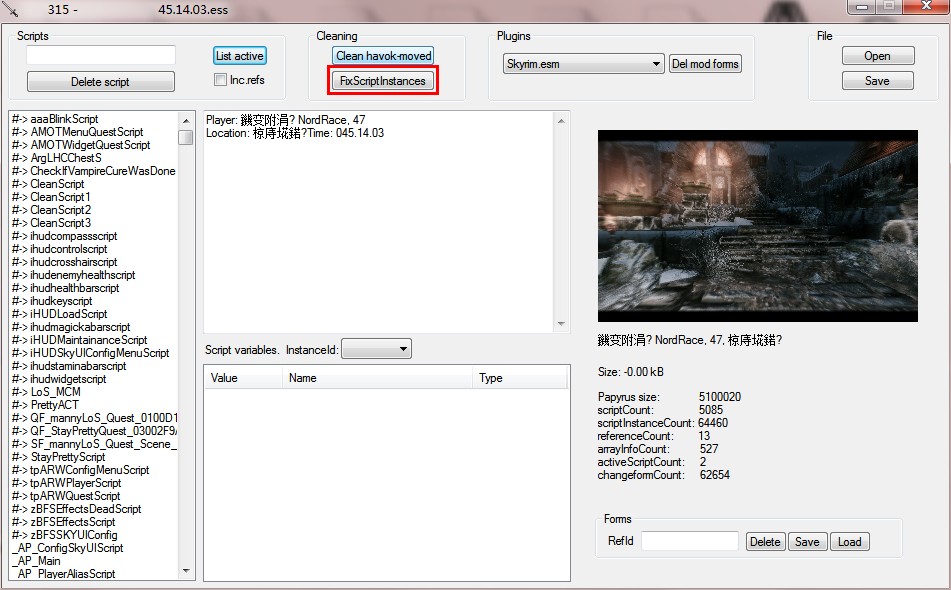Select ihudwidgetscript entry
Screen dimensions: 951x590
tap(59, 379)
